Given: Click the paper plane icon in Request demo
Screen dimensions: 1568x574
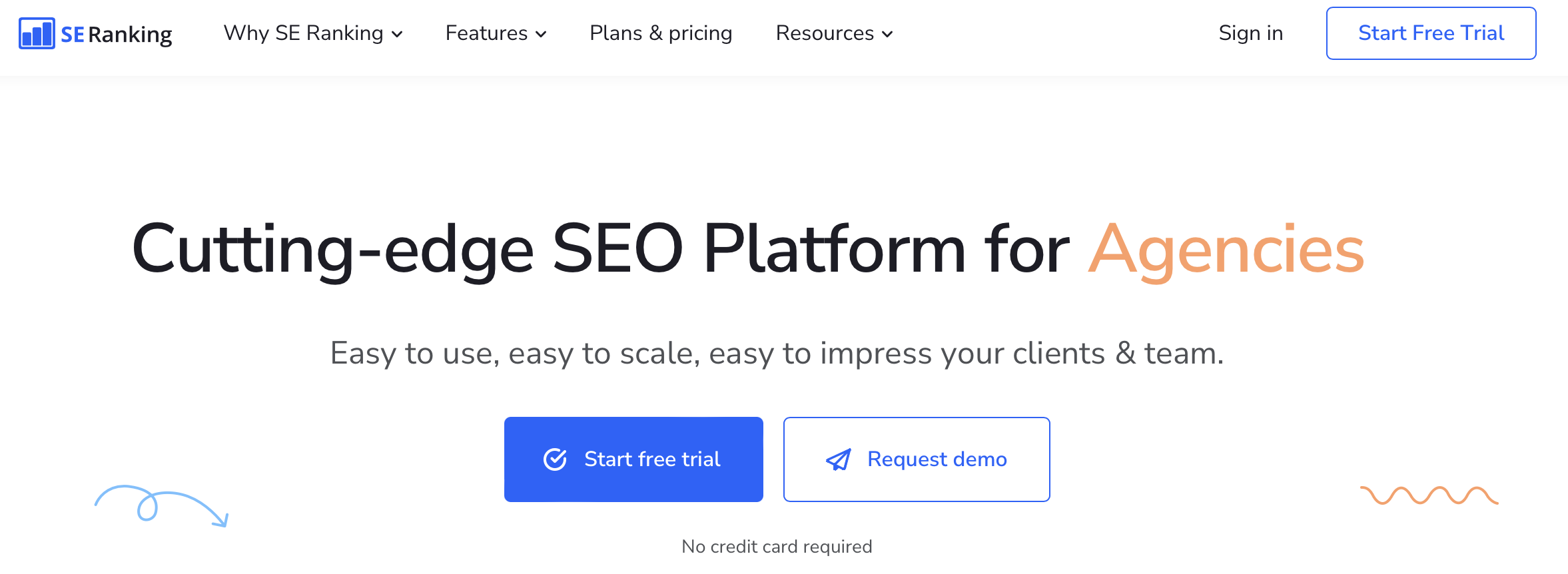Looking at the screenshot, I should (x=839, y=459).
